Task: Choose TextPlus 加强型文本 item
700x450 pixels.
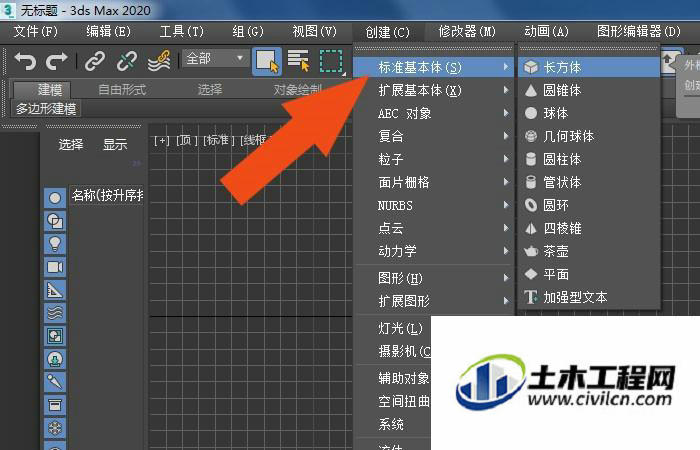Action: pos(589,297)
